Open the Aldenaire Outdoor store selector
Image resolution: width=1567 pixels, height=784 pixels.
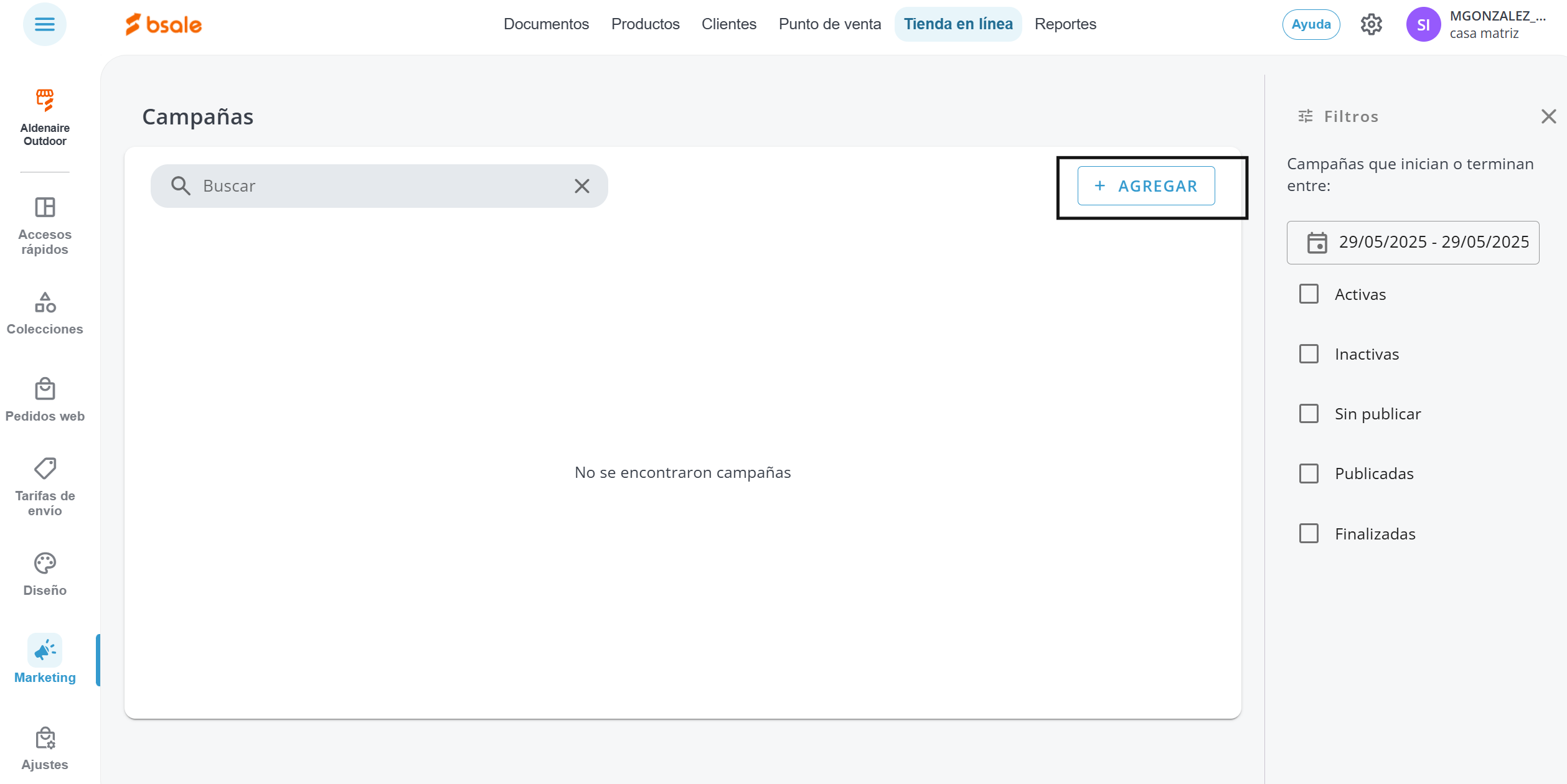(45, 116)
